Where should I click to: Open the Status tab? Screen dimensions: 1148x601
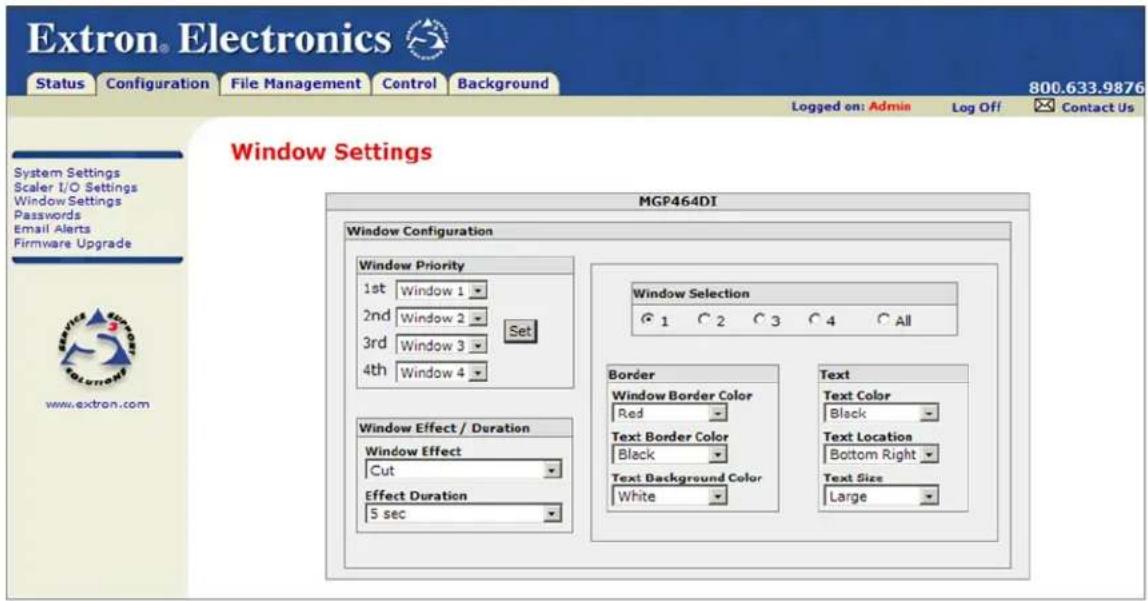(60, 83)
